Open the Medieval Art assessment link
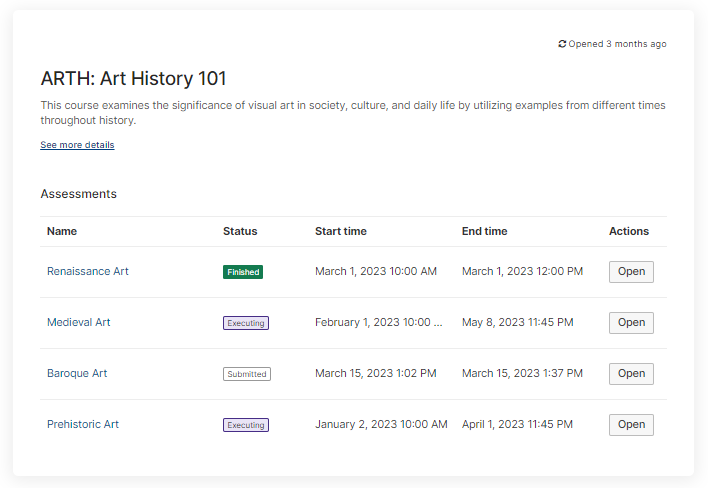The height and width of the screenshot is (488, 708). pyautogui.click(x=79, y=322)
